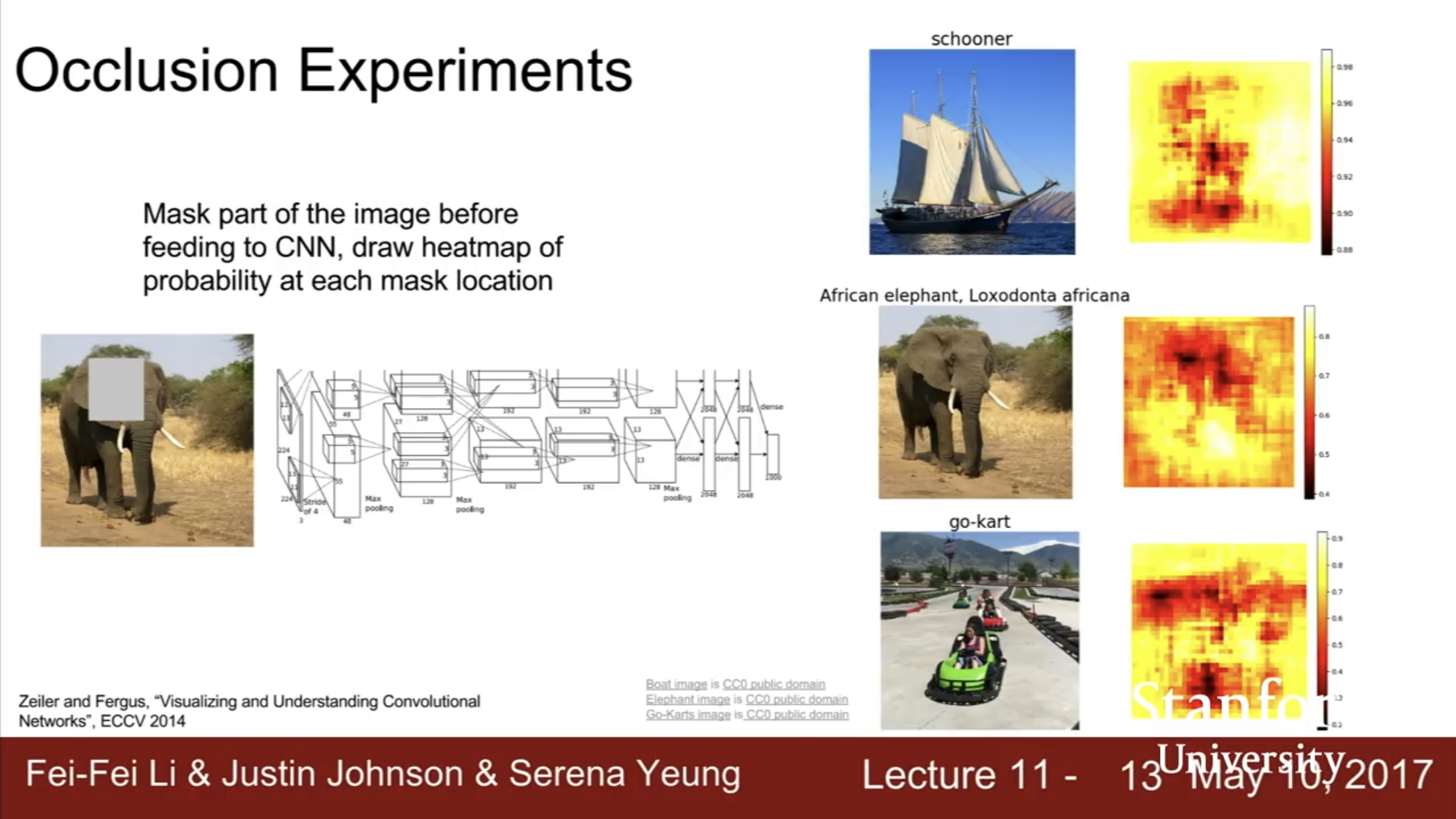The image size is (1456, 819).
Task: Click the Zeiler and Fergus citation text
Action: (x=249, y=711)
